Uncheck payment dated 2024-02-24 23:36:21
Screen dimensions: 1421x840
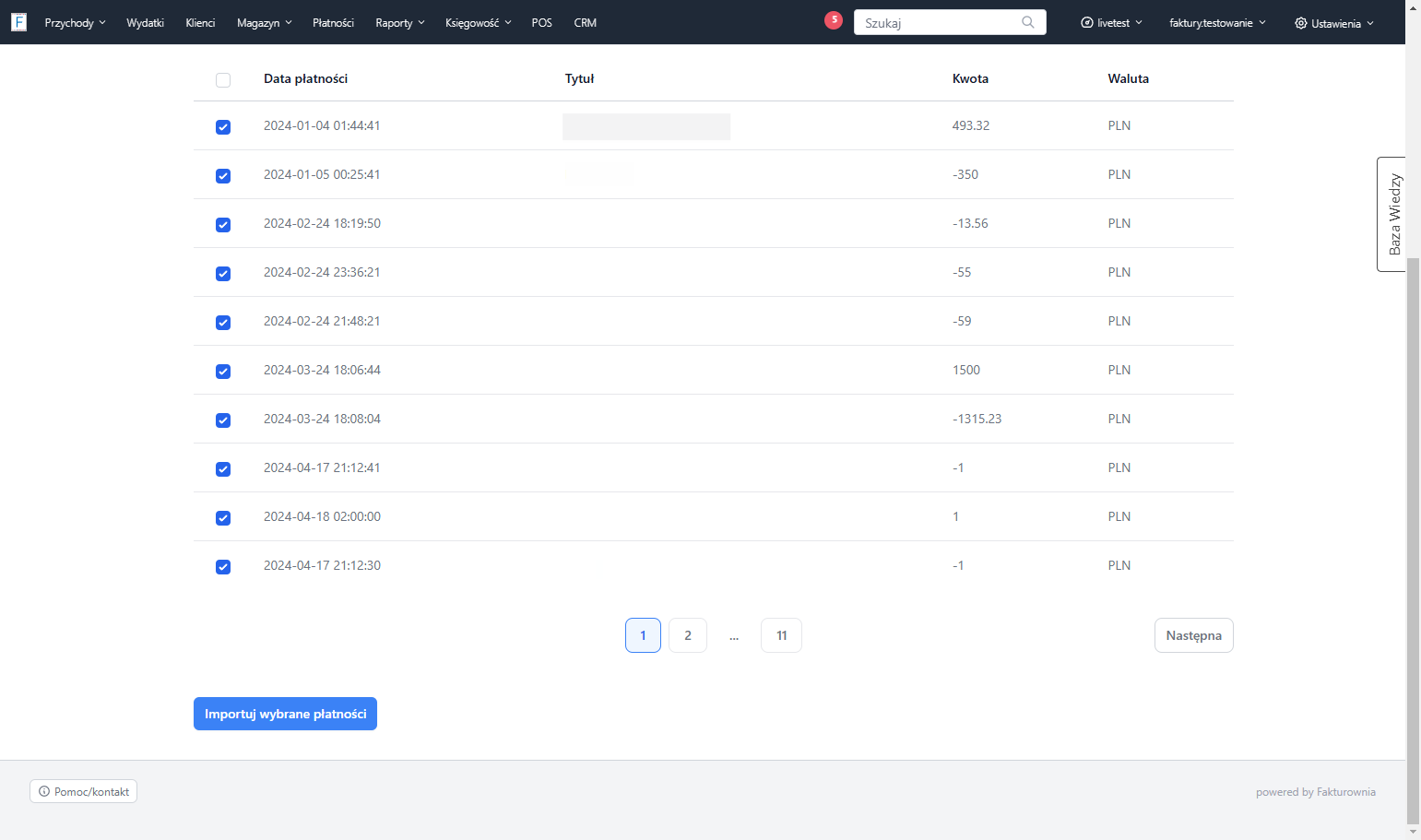223,274
